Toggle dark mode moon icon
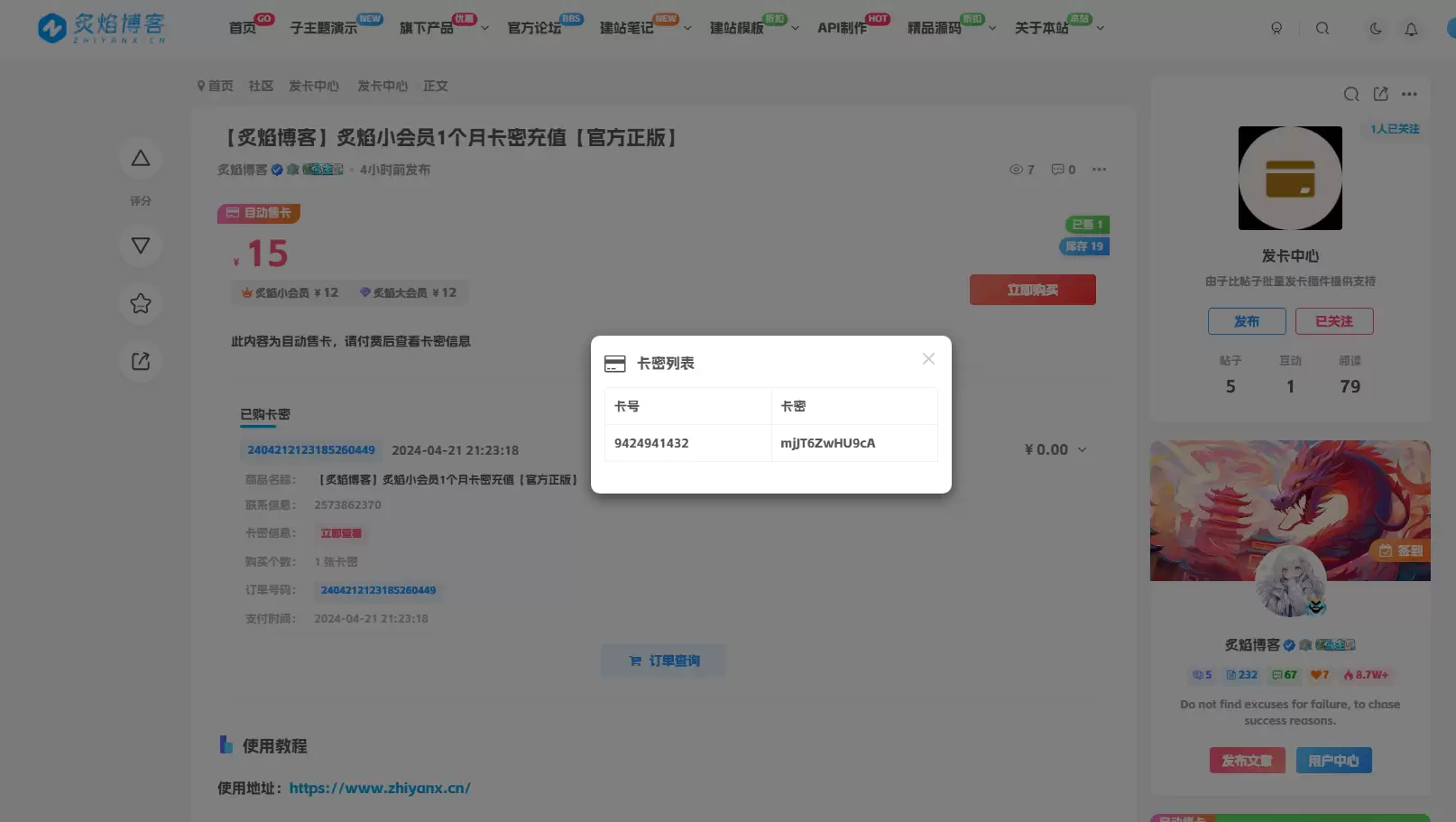 click(1376, 28)
